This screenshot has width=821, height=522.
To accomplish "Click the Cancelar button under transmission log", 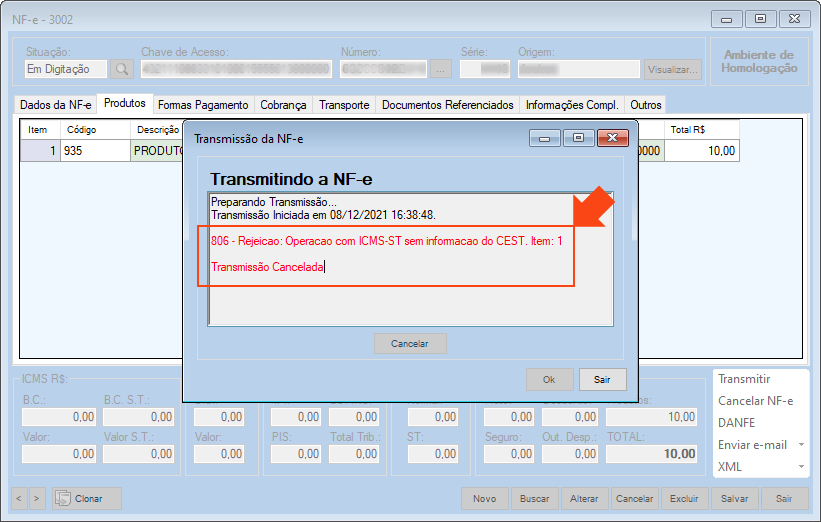I will tap(410, 344).
